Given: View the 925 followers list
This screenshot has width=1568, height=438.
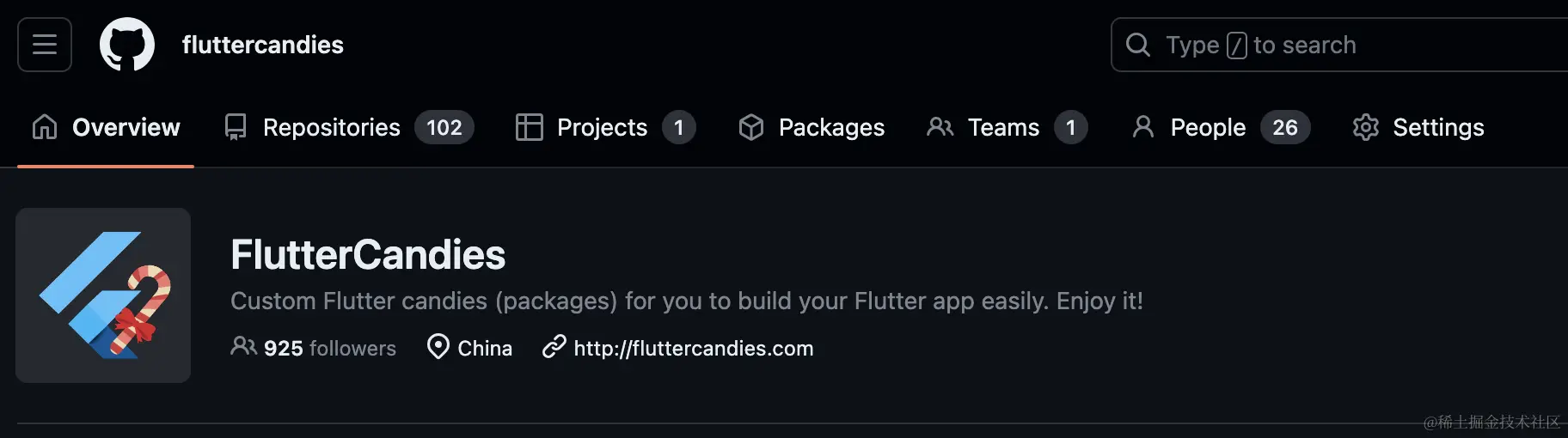Looking at the screenshot, I should click(x=314, y=348).
